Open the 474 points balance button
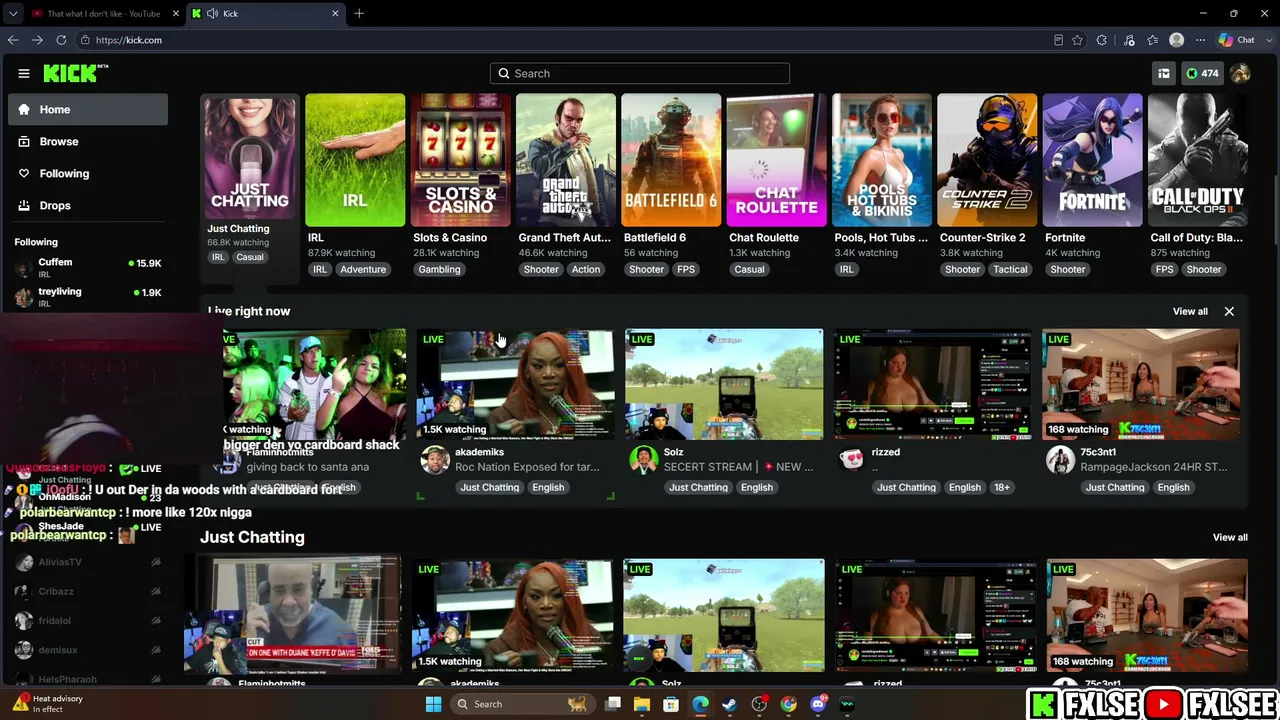The width and height of the screenshot is (1280, 720). [1202, 73]
